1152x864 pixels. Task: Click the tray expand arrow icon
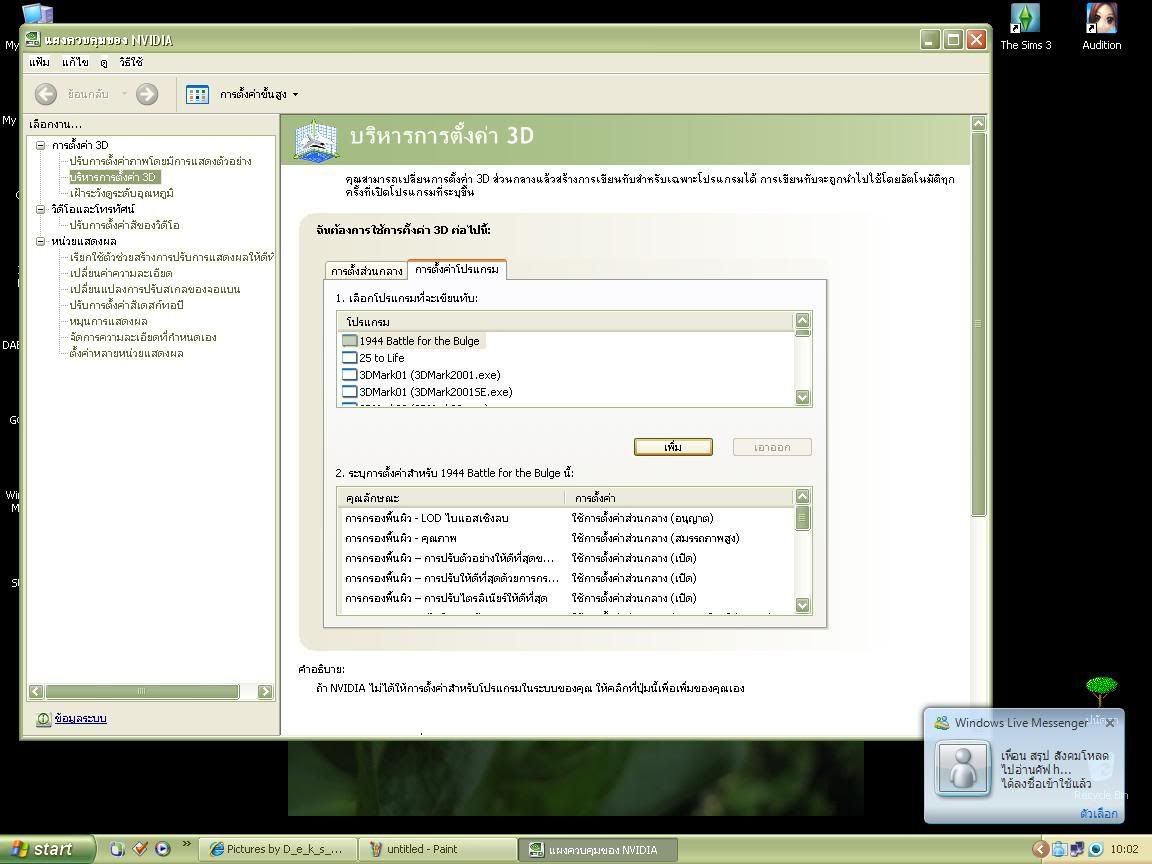(x=1040, y=849)
